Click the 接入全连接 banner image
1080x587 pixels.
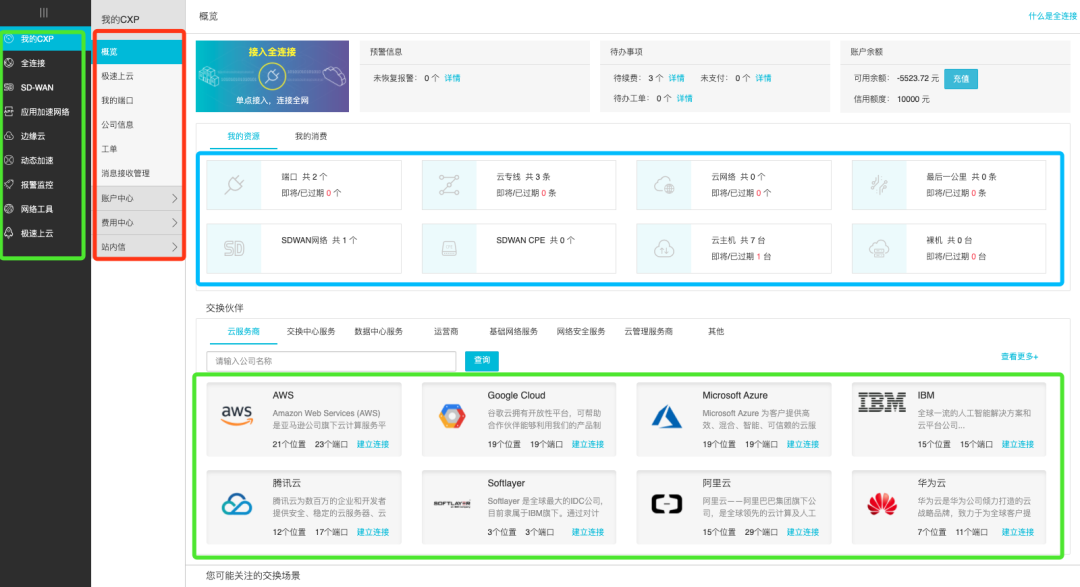point(272,76)
